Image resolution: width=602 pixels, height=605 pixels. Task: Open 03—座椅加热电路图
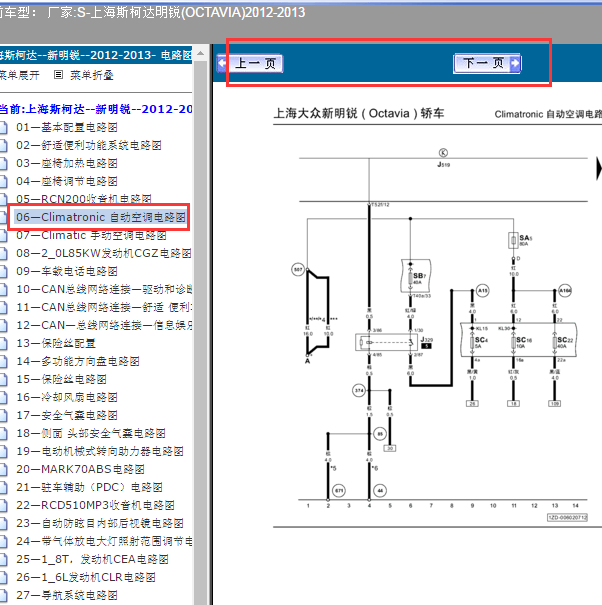tap(67, 163)
